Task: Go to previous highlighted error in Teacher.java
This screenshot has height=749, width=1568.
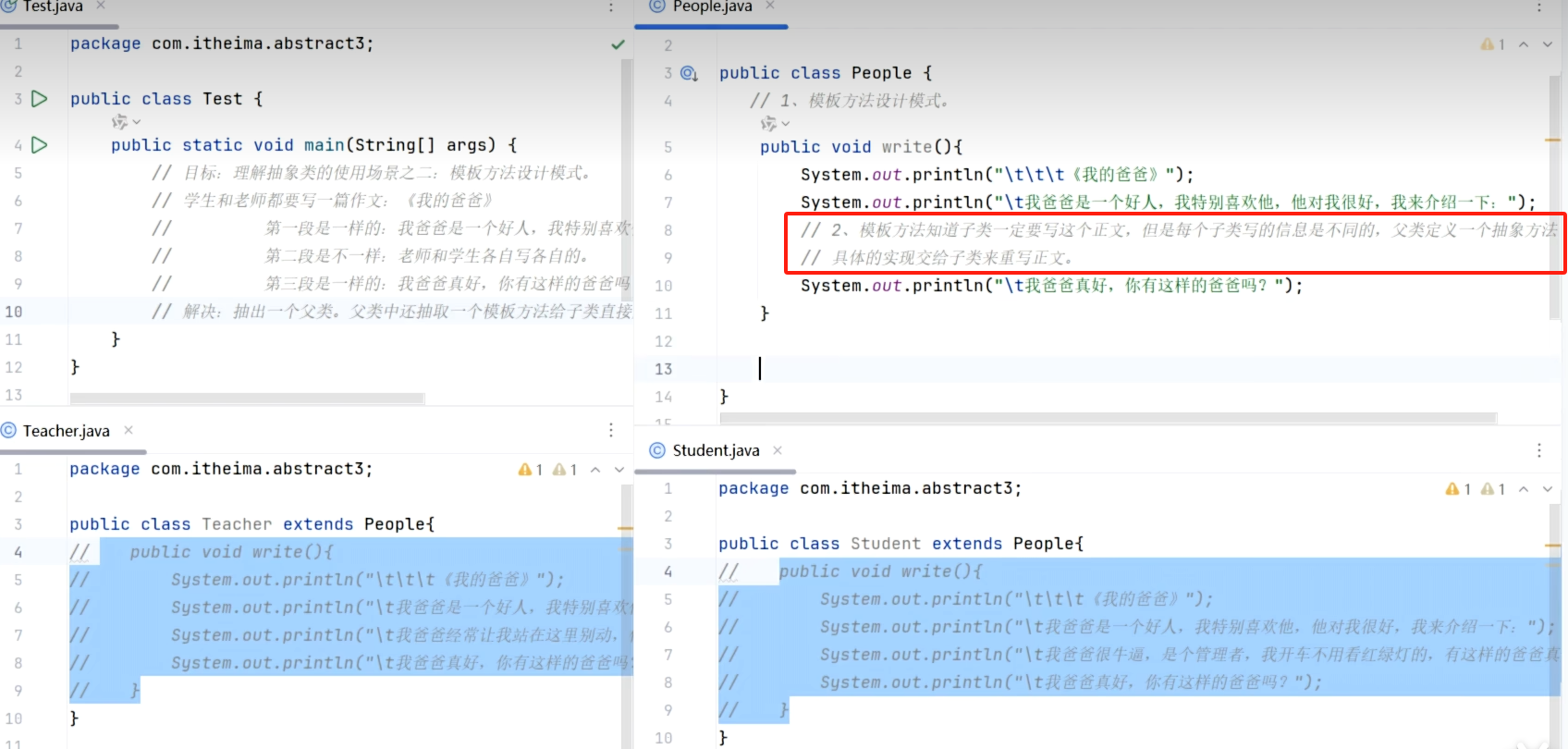Action: click(595, 470)
